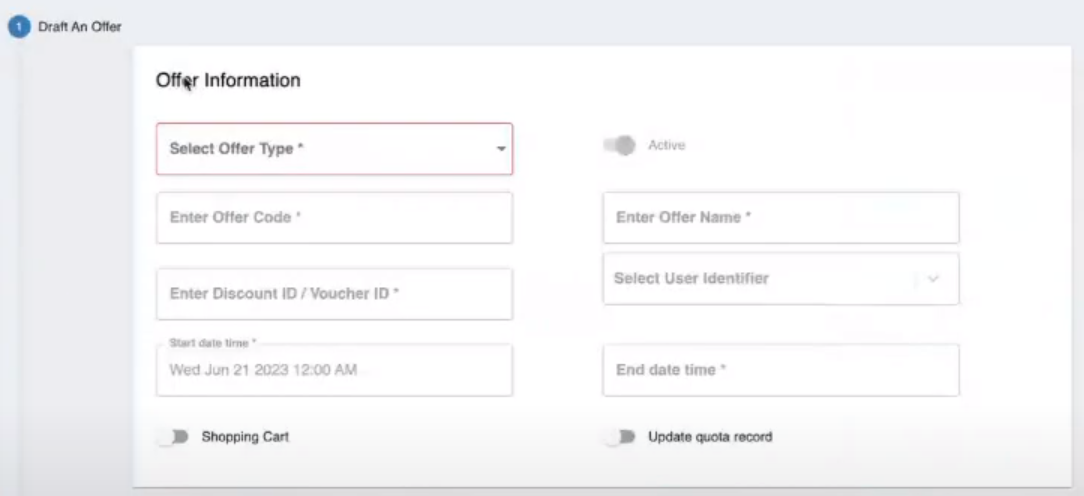Open the End date time field
Screen dimensions: 1084x496
(x=780, y=370)
